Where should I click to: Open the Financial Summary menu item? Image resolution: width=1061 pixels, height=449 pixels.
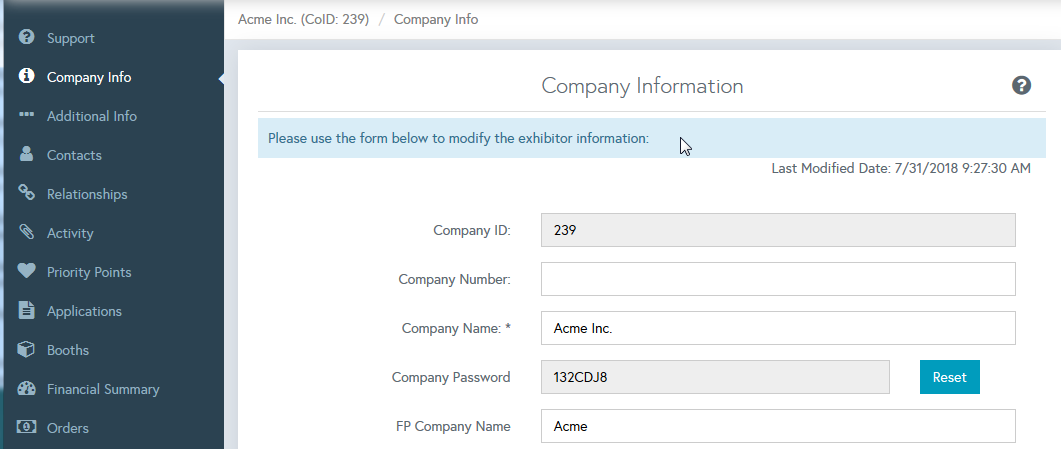[x=103, y=389]
